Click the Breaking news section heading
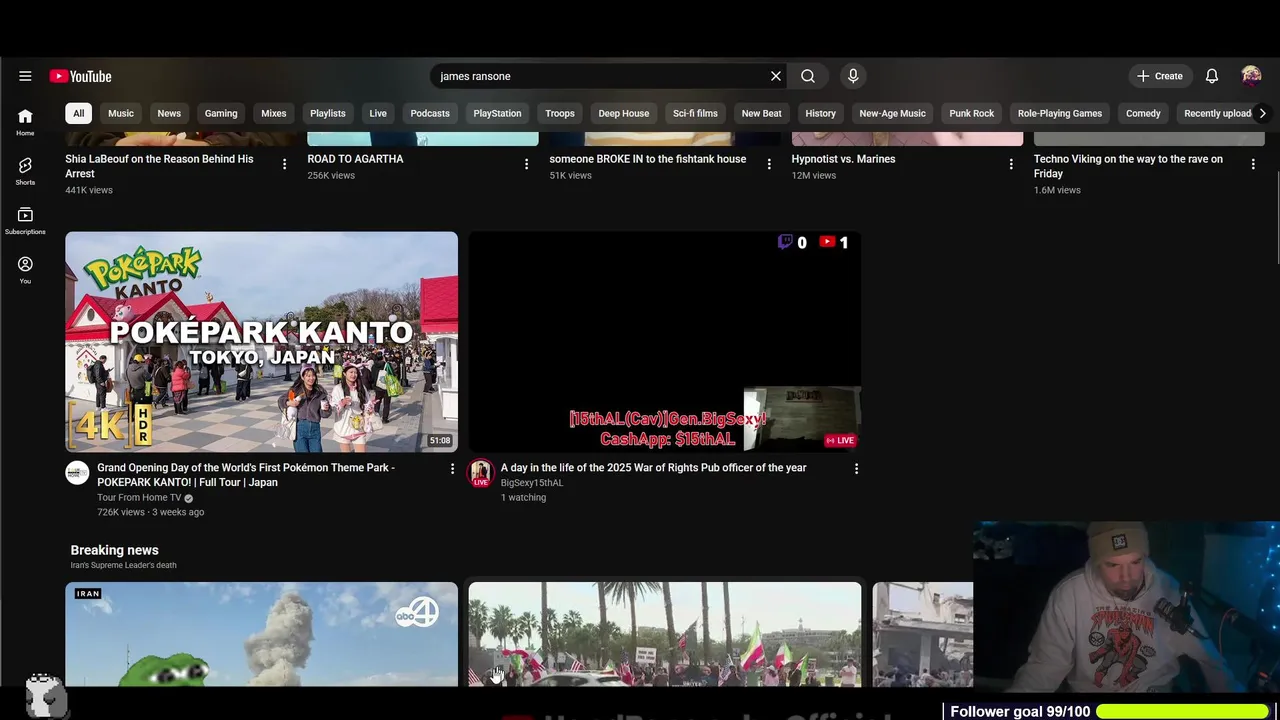 114,550
